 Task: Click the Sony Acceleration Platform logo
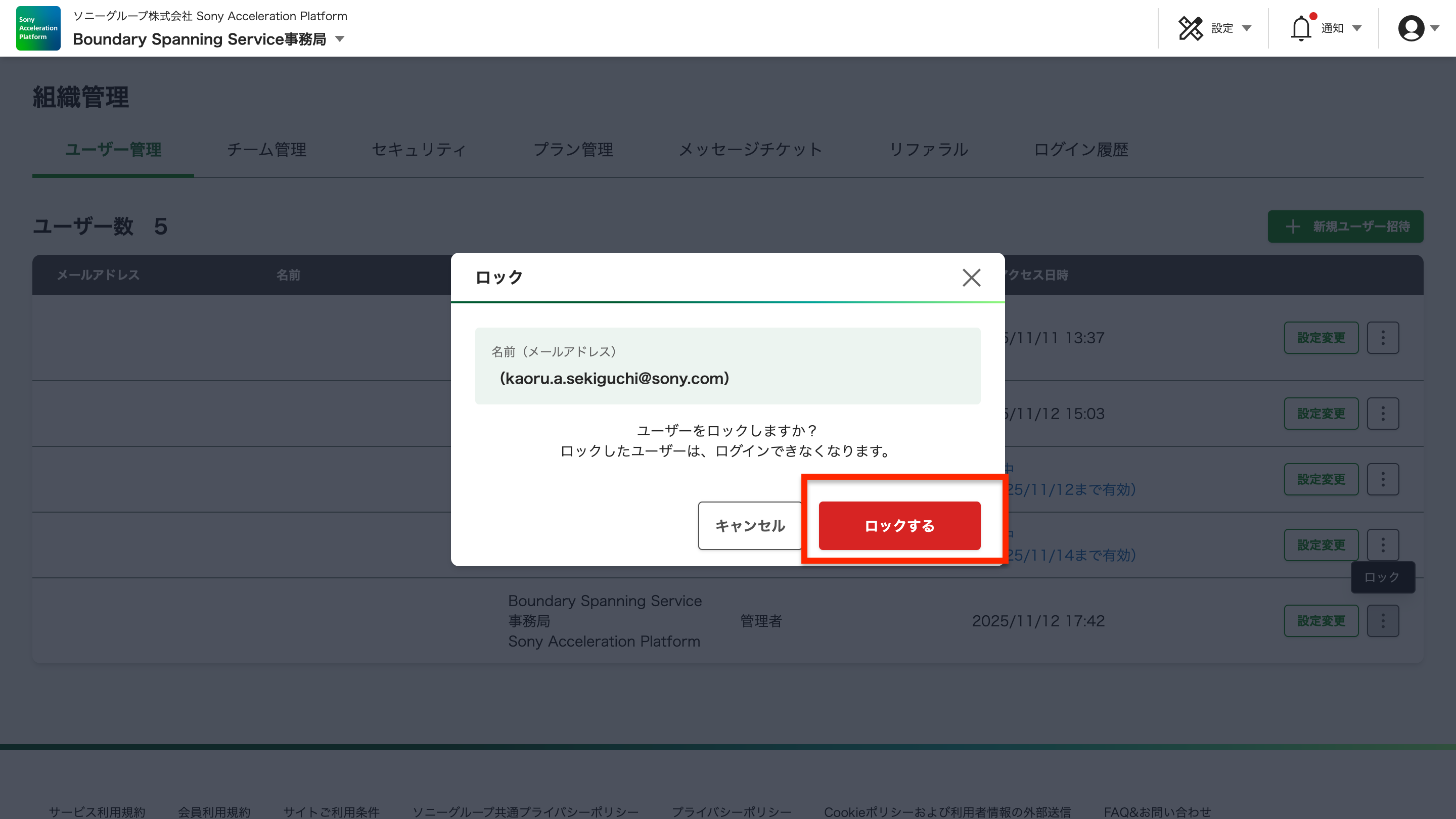click(38, 28)
